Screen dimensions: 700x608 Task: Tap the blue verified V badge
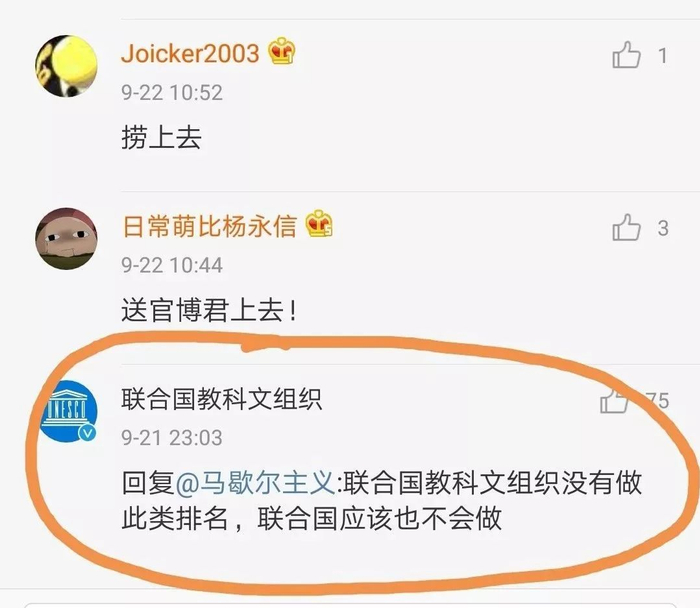(88, 432)
